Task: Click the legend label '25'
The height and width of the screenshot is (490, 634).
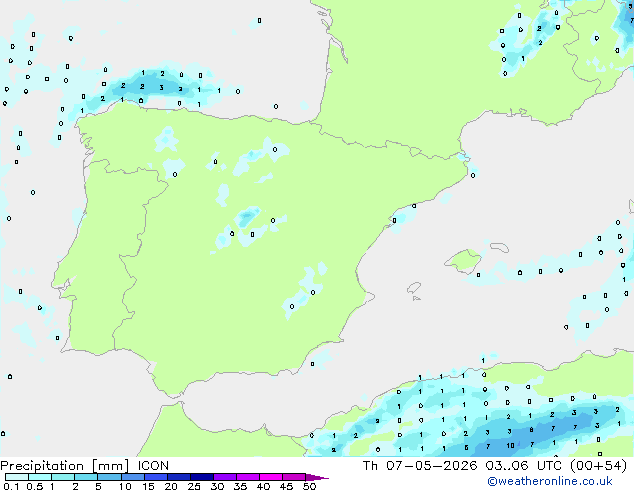Action: point(194,486)
